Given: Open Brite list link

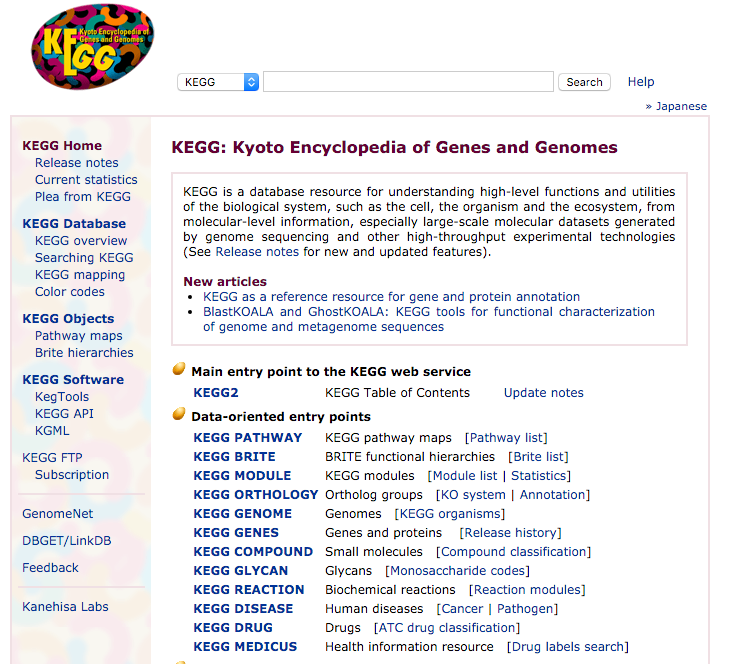Looking at the screenshot, I should click(x=539, y=457).
